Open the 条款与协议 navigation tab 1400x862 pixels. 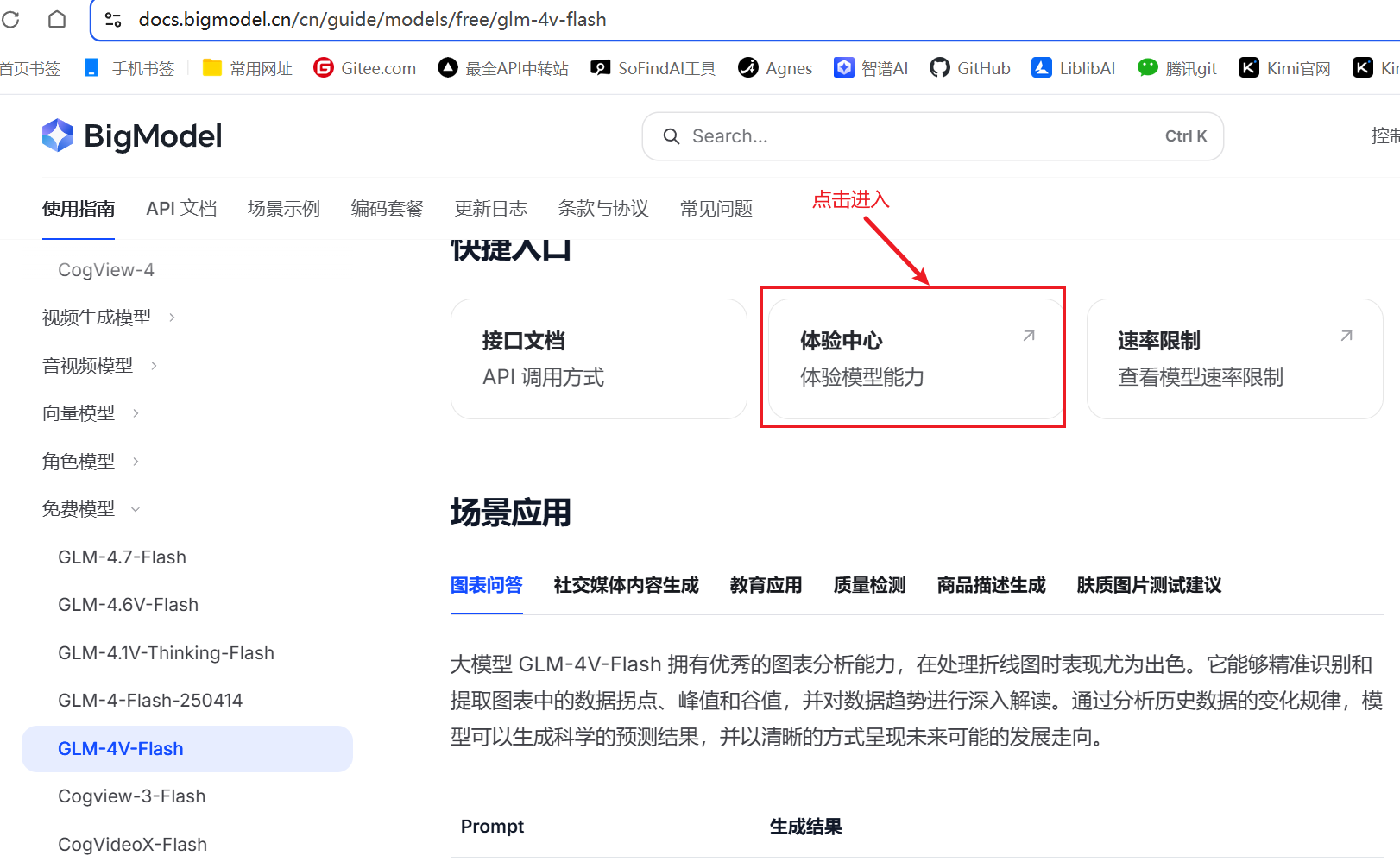(603, 209)
